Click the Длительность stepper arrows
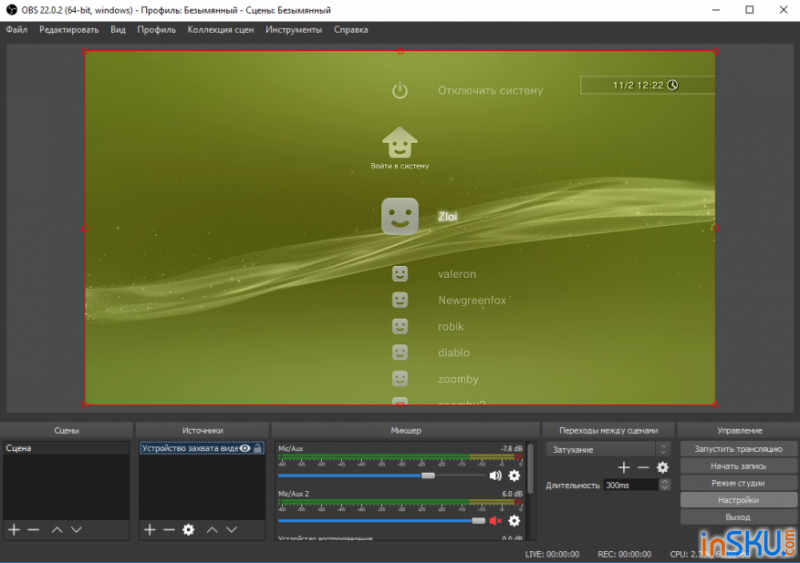 click(x=664, y=485)
